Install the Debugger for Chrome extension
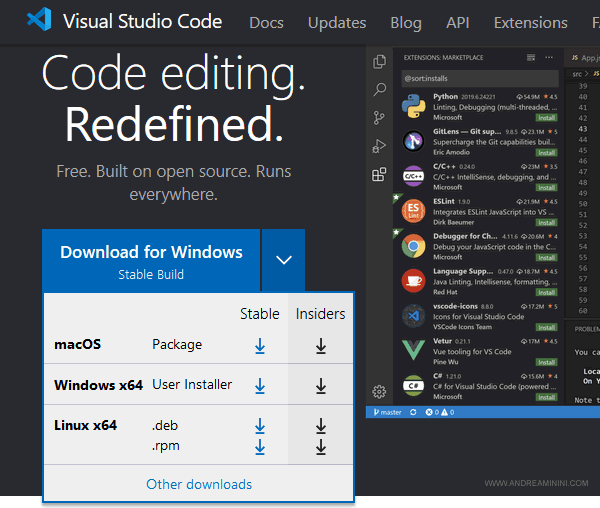 pyautogui.click(x=546, y=257)
